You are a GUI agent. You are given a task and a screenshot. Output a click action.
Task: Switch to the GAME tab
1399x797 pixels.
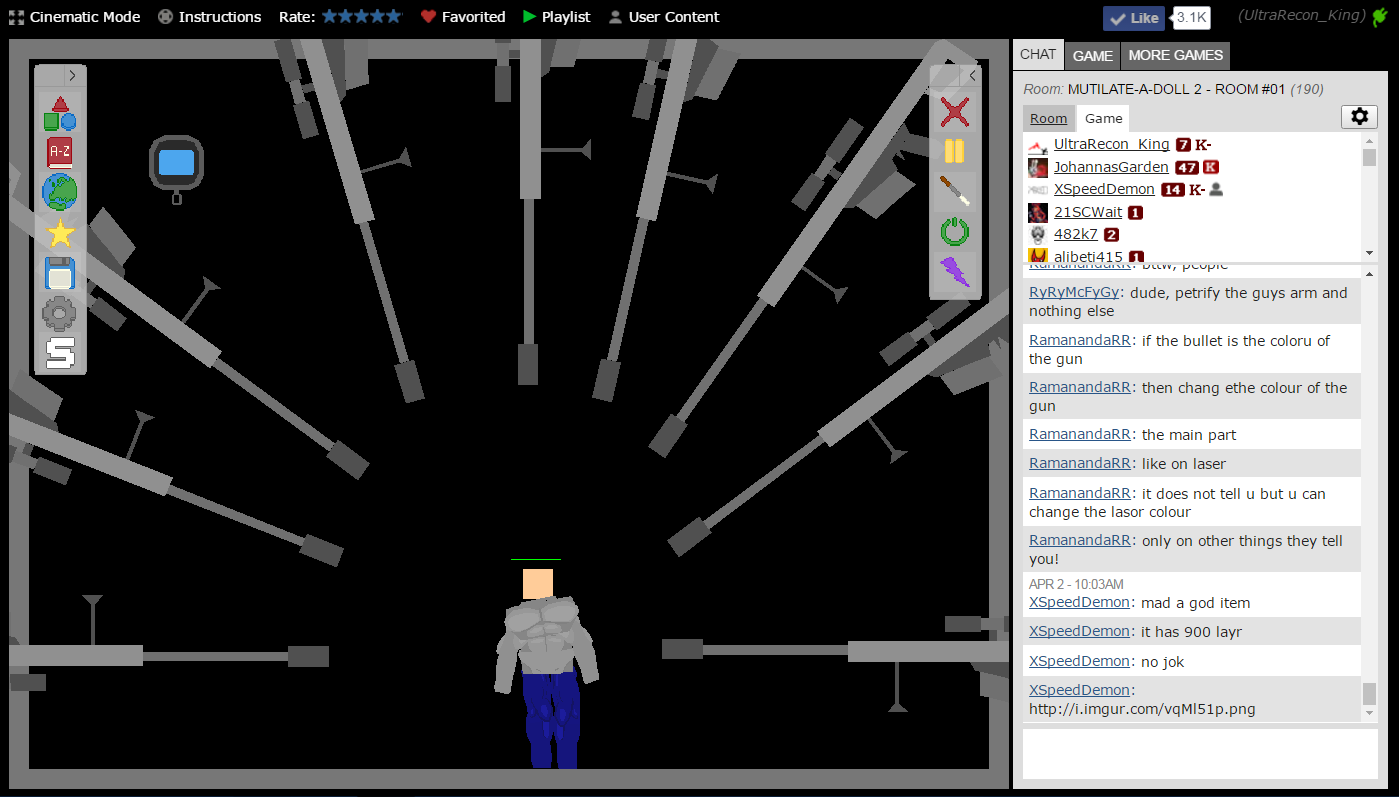pyautogui.click(x=1093, y=56)
